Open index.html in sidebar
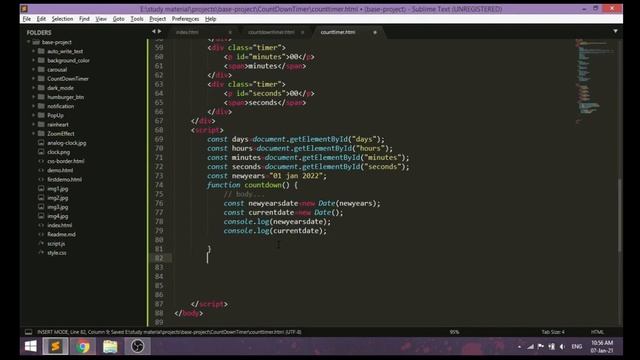This screenshot has height=360, width=640. coord(60,225)
